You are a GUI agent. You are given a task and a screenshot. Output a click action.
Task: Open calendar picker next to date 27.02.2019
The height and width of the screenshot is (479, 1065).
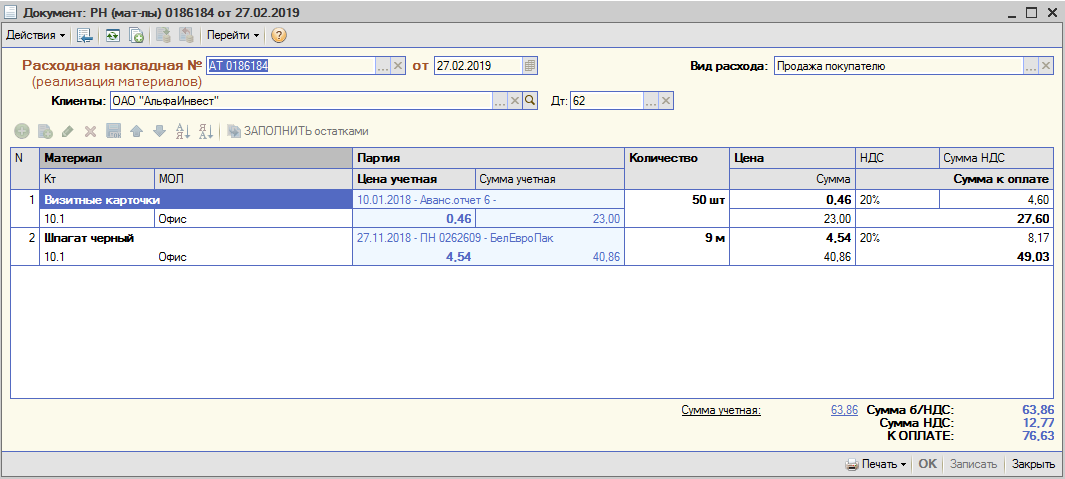[x=530, y=66]
